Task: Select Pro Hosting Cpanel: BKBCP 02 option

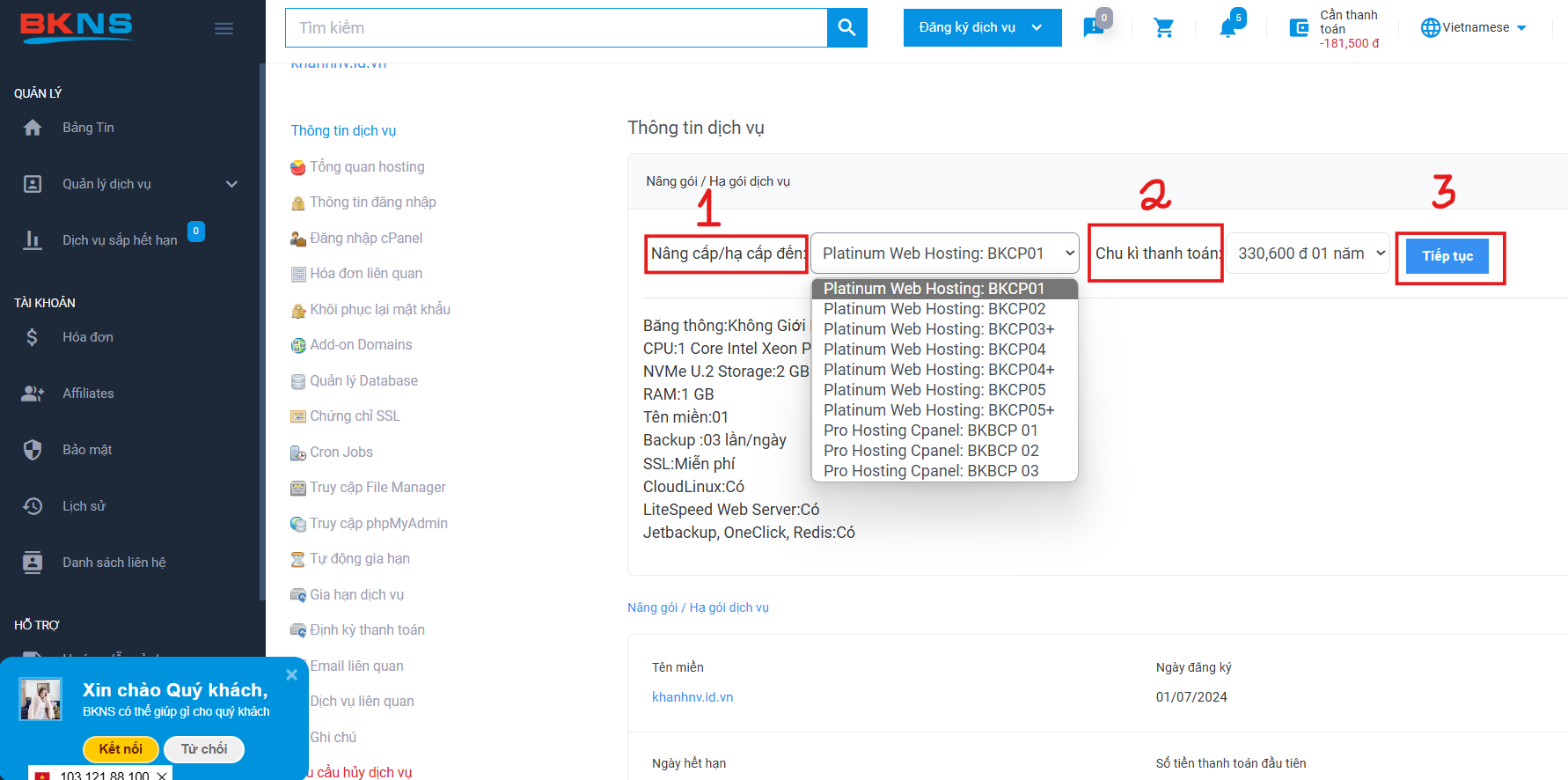Action: (944, 451)
